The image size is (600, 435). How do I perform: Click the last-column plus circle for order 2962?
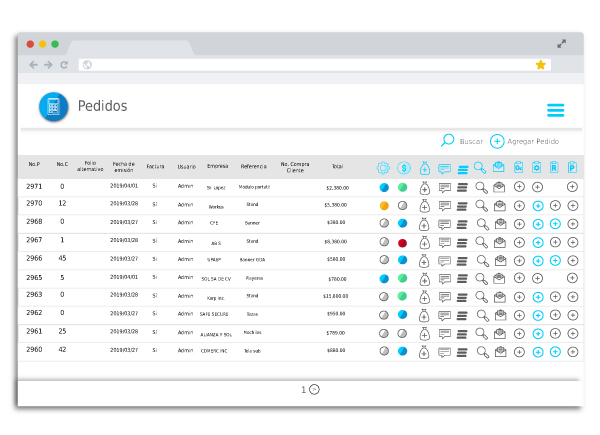pos(572,314)
